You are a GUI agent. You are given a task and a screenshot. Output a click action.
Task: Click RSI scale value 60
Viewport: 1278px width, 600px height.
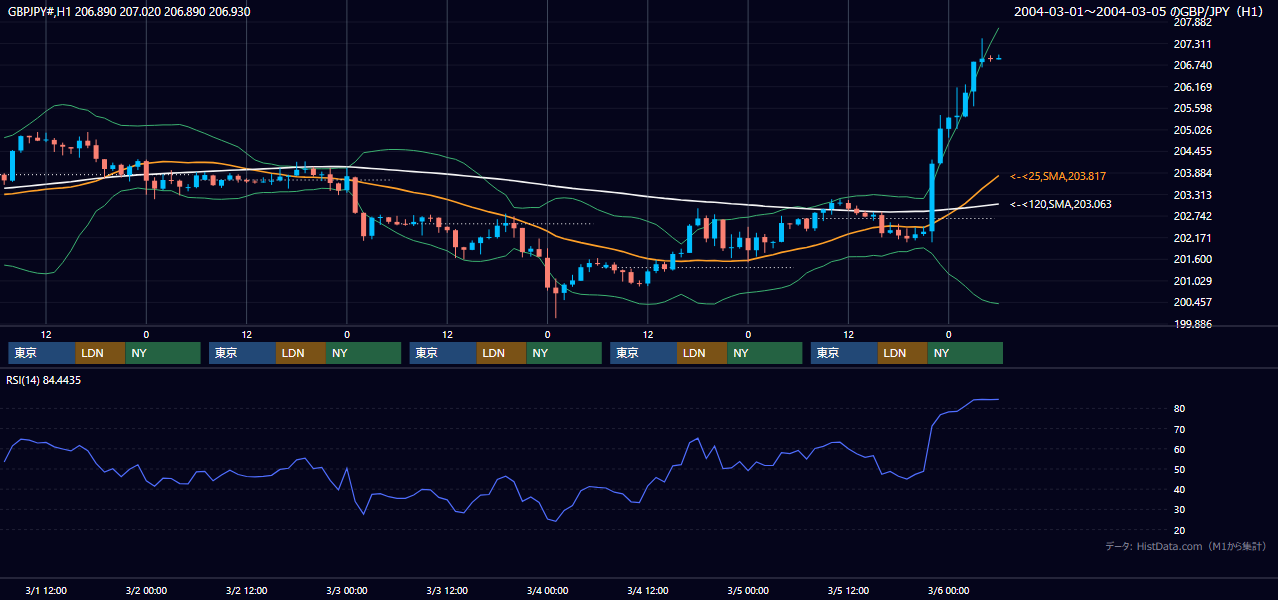[1179, 449]
